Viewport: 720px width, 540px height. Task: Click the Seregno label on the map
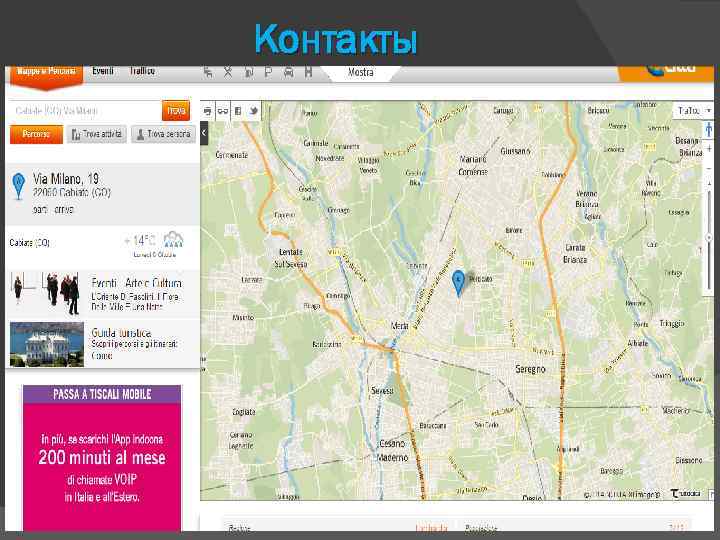(x=530, y=369)
